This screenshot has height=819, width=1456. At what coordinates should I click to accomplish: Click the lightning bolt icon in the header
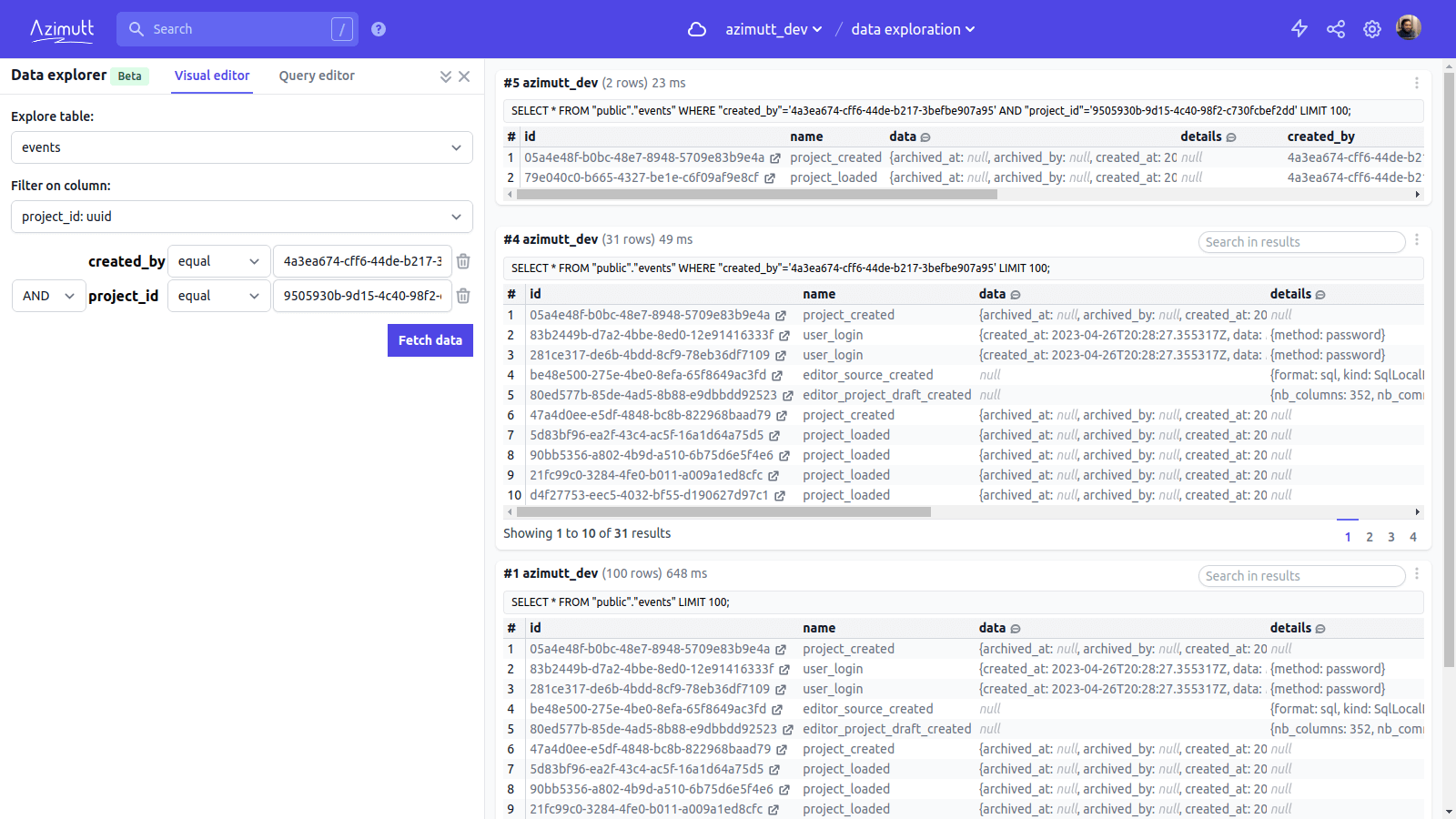1299,28
